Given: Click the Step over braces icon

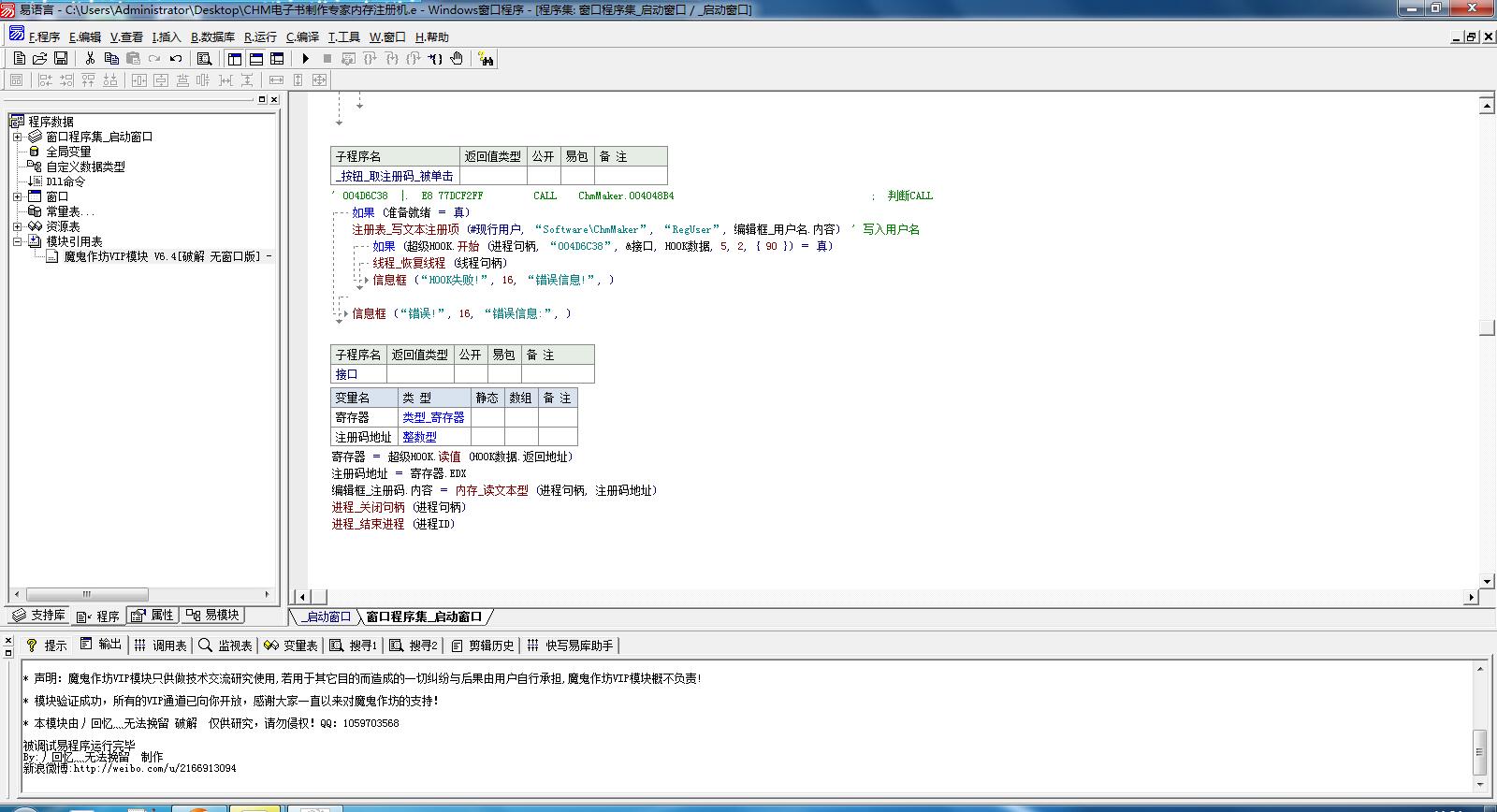Looking at the screenshot, I should pyautogui.click(x=370, y=58).
